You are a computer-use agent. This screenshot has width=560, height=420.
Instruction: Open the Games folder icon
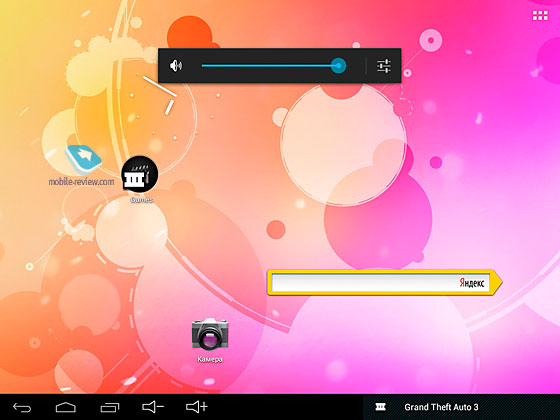[x=140, y=174]
